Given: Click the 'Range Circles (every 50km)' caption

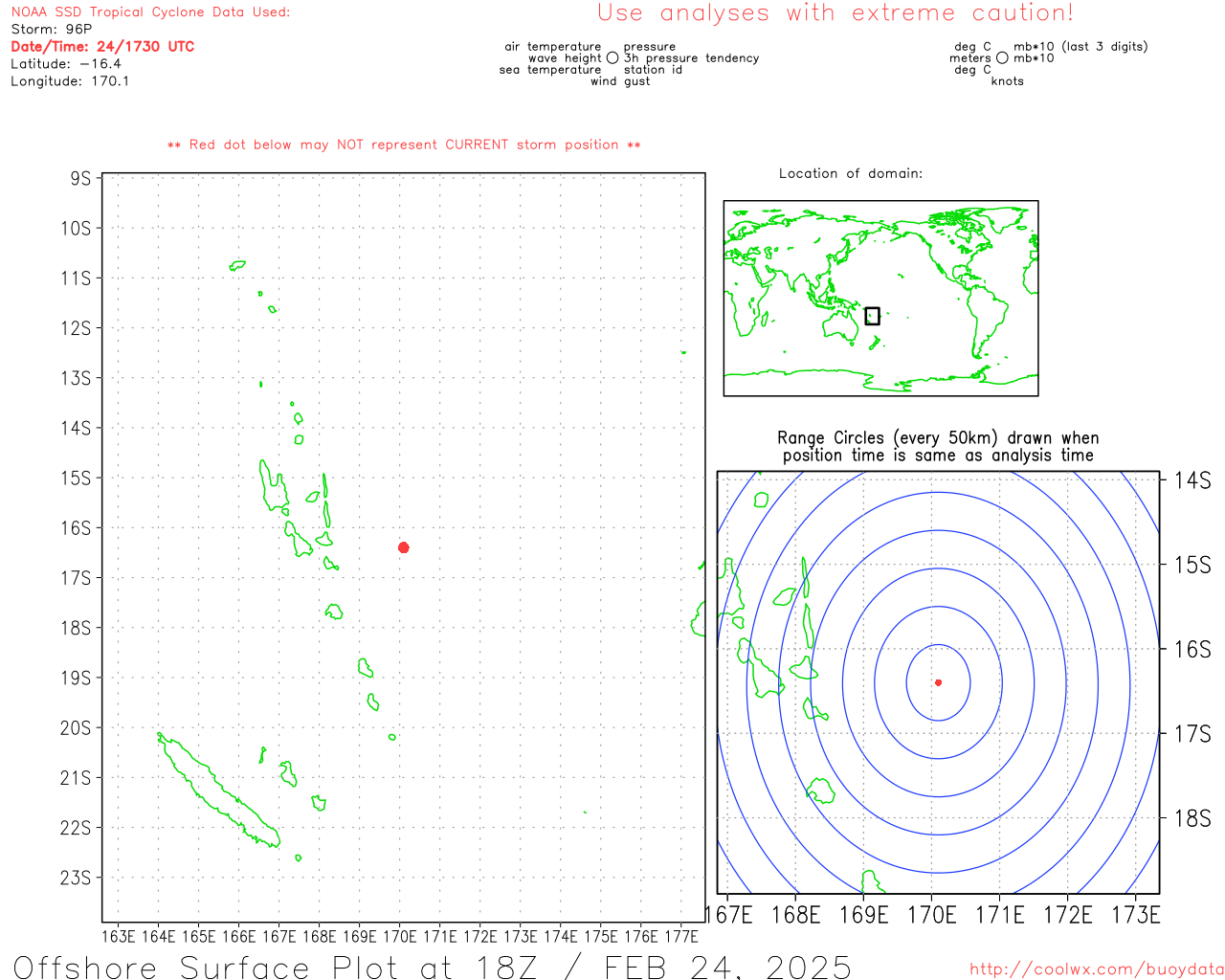Looking at the screenshot, I should (x=938, y=447).
